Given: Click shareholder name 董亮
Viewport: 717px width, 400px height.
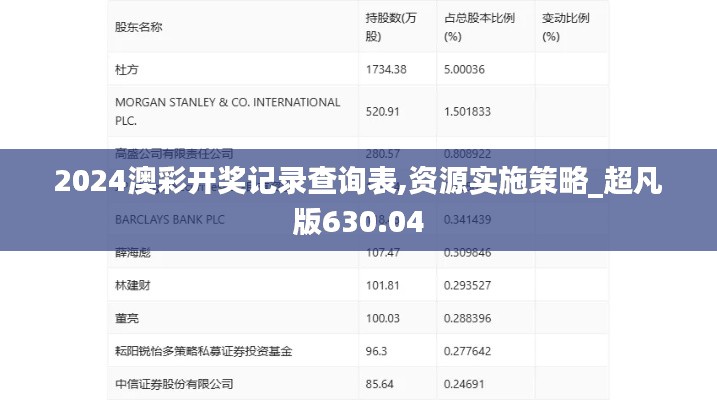Looking at the screenshot, I should coord(125,318).
